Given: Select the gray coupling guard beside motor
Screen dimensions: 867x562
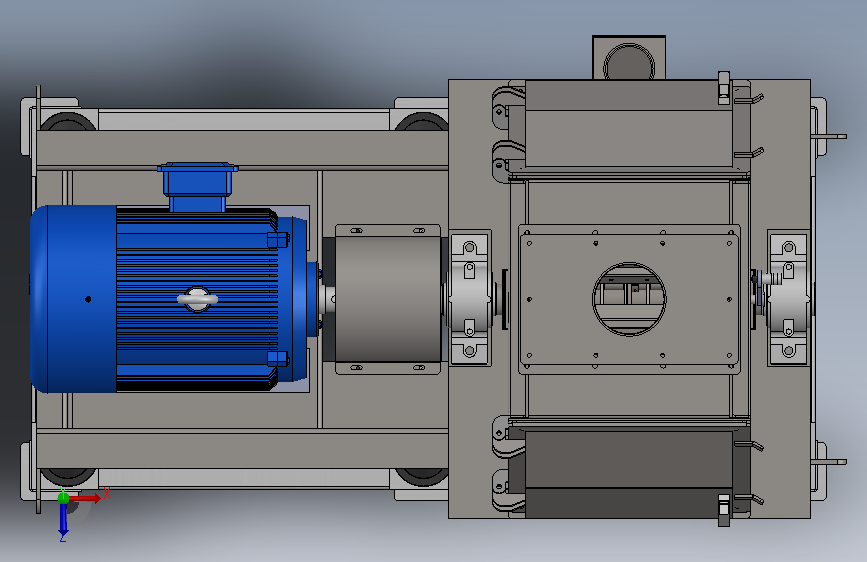Looking at the screenshot, I should pos(388,299).
